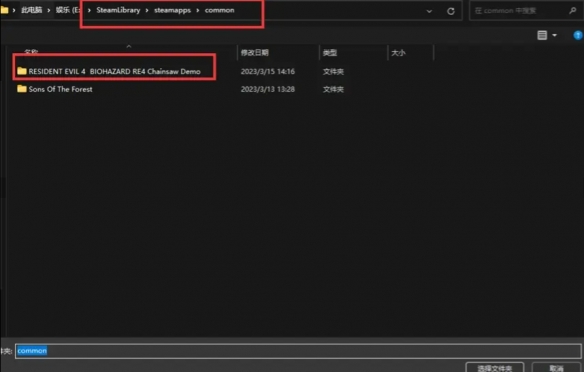Go to 娱乐 (E:) drive in breadcrumb
The image size is (584, 372).
67,10
